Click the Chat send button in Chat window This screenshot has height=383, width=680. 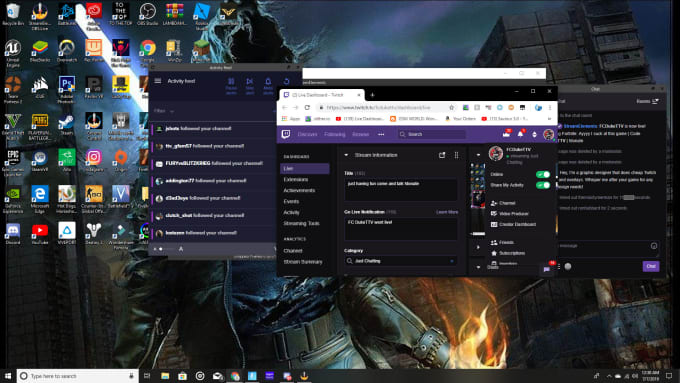coord(651,266)
